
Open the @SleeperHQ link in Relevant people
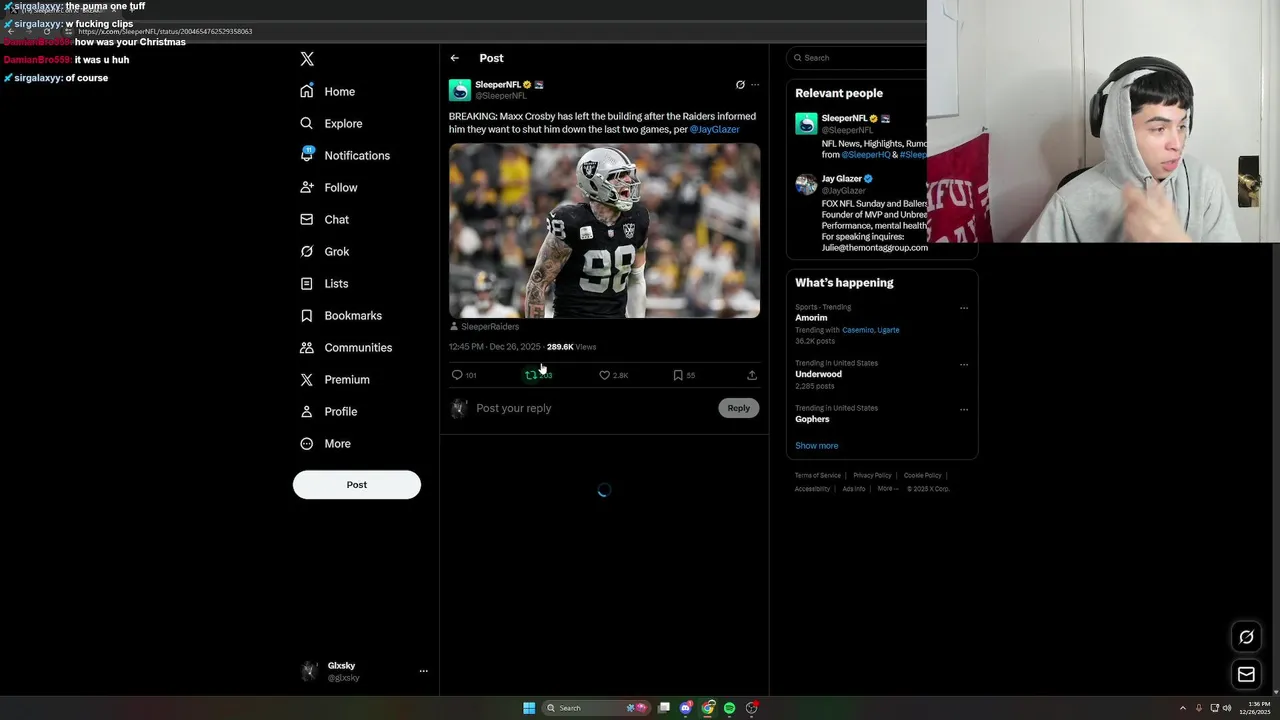tap(866, 155)
